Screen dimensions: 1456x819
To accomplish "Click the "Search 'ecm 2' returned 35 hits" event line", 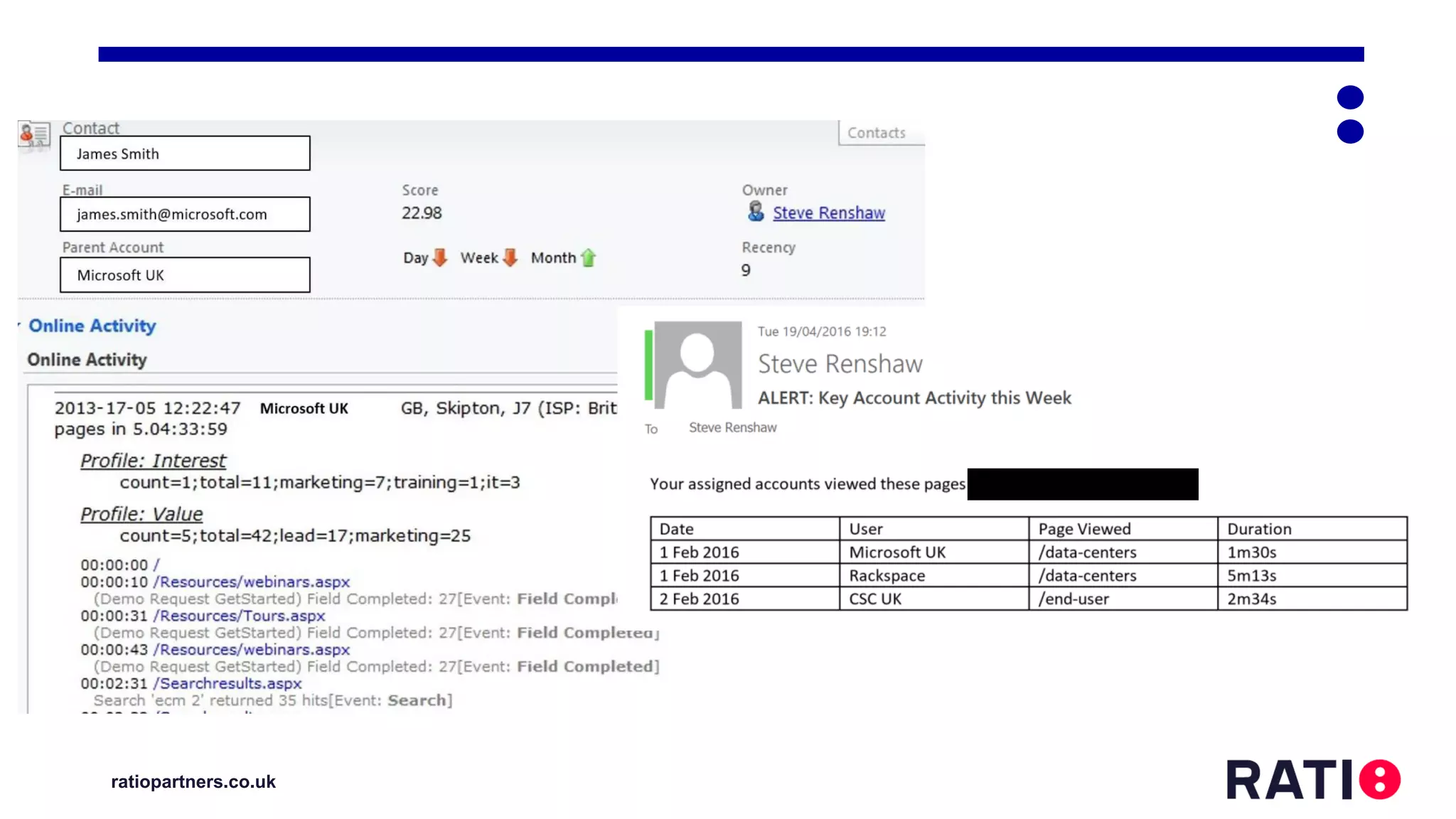I will 273,700.
